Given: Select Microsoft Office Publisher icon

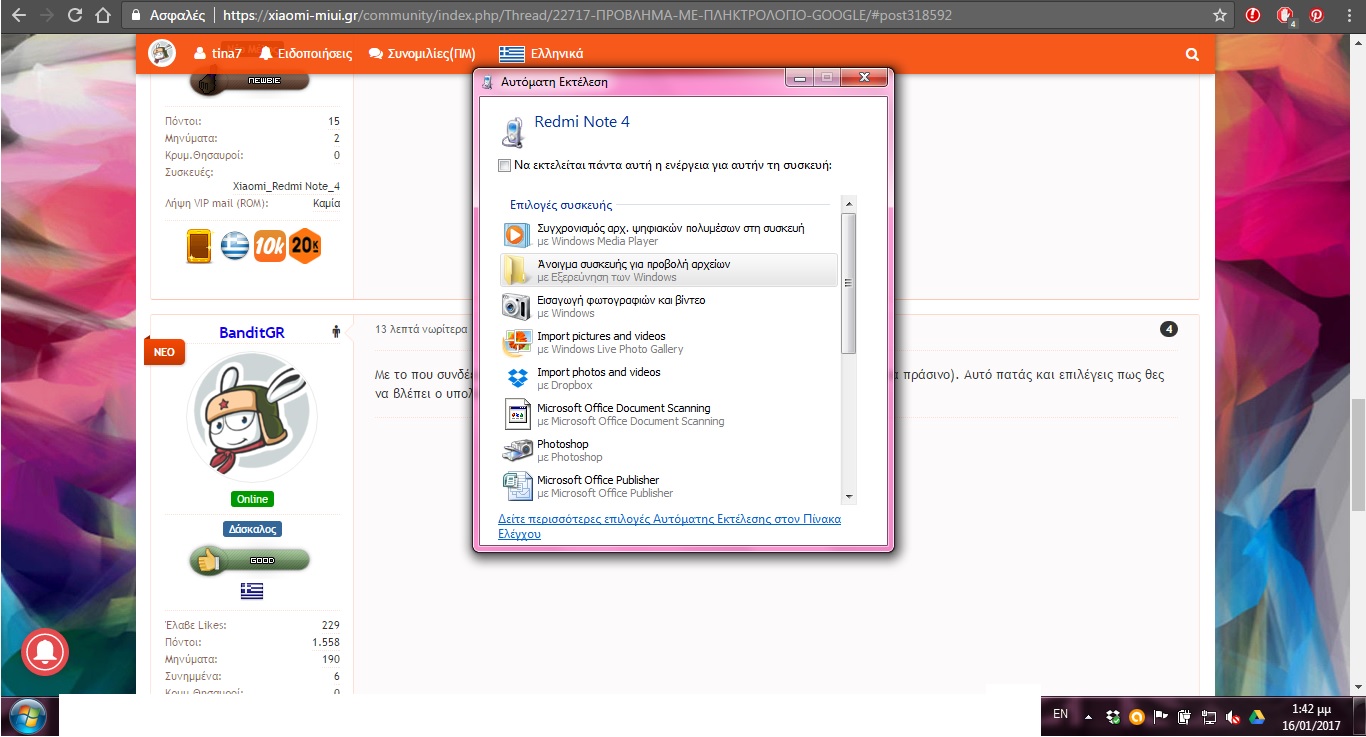Looking at the screenshot, I should [x=516, y=487].
